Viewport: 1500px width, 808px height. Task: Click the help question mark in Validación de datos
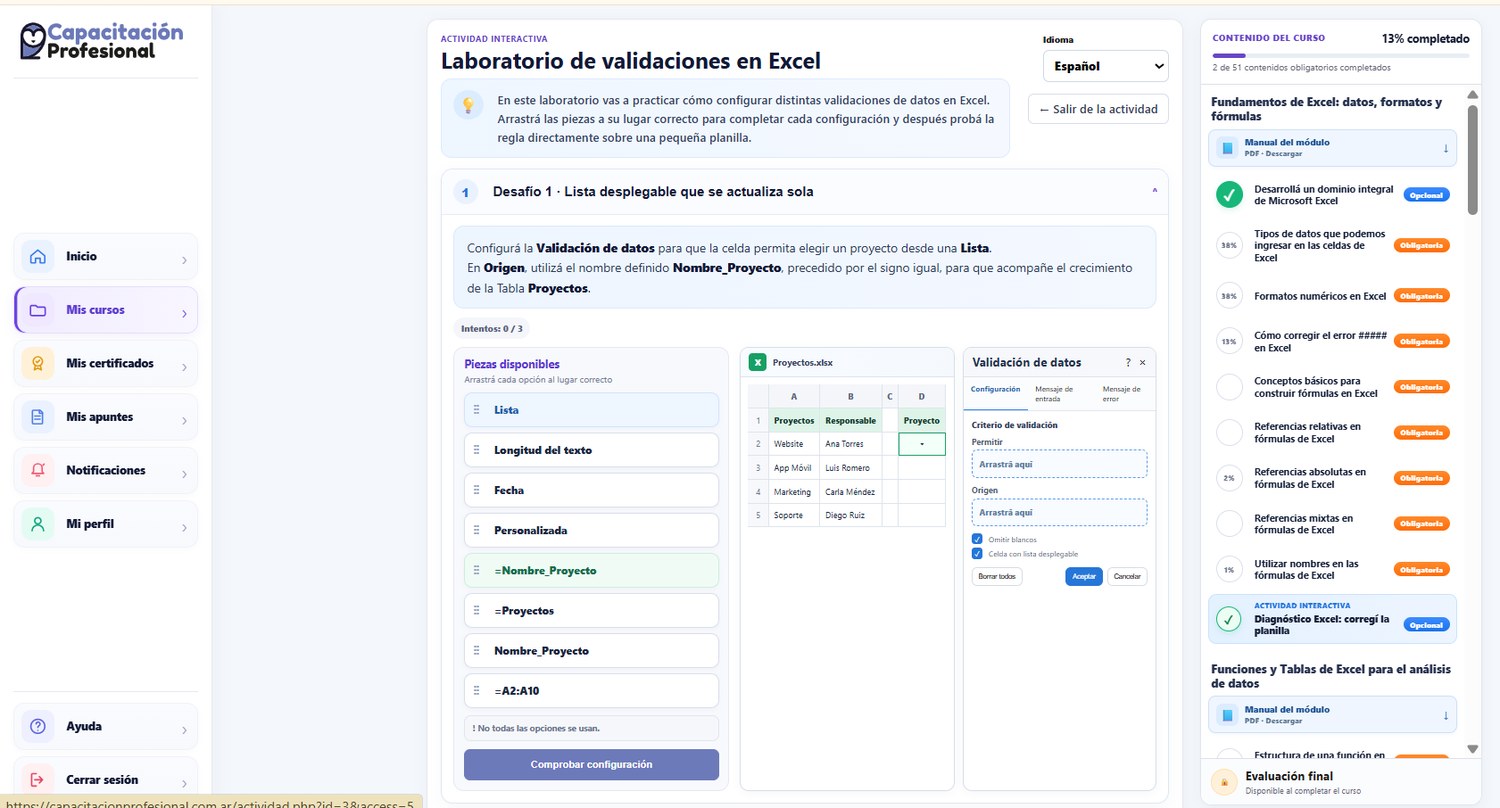click(1128, 362)
